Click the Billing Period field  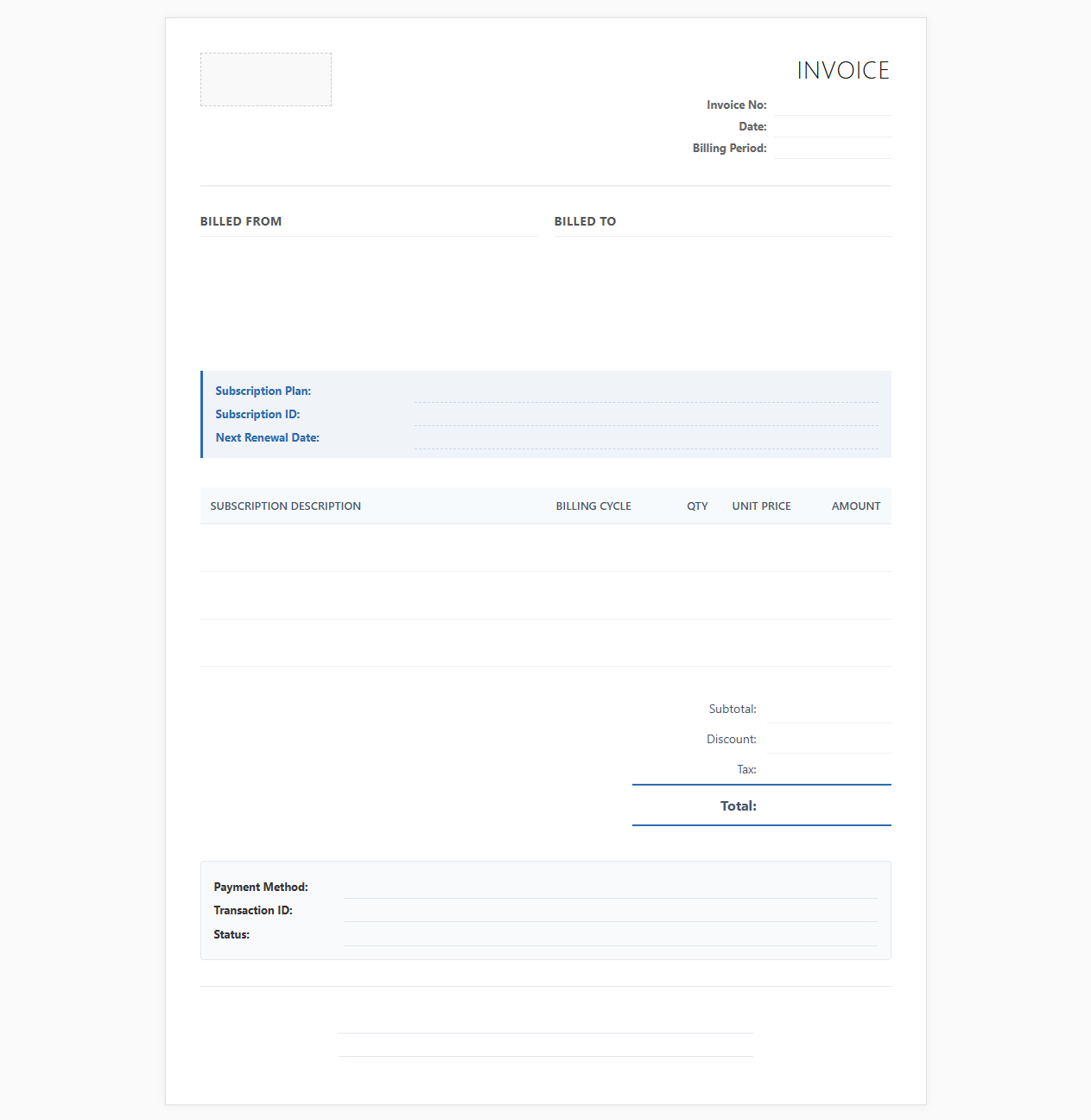click(x=832, y=148)
